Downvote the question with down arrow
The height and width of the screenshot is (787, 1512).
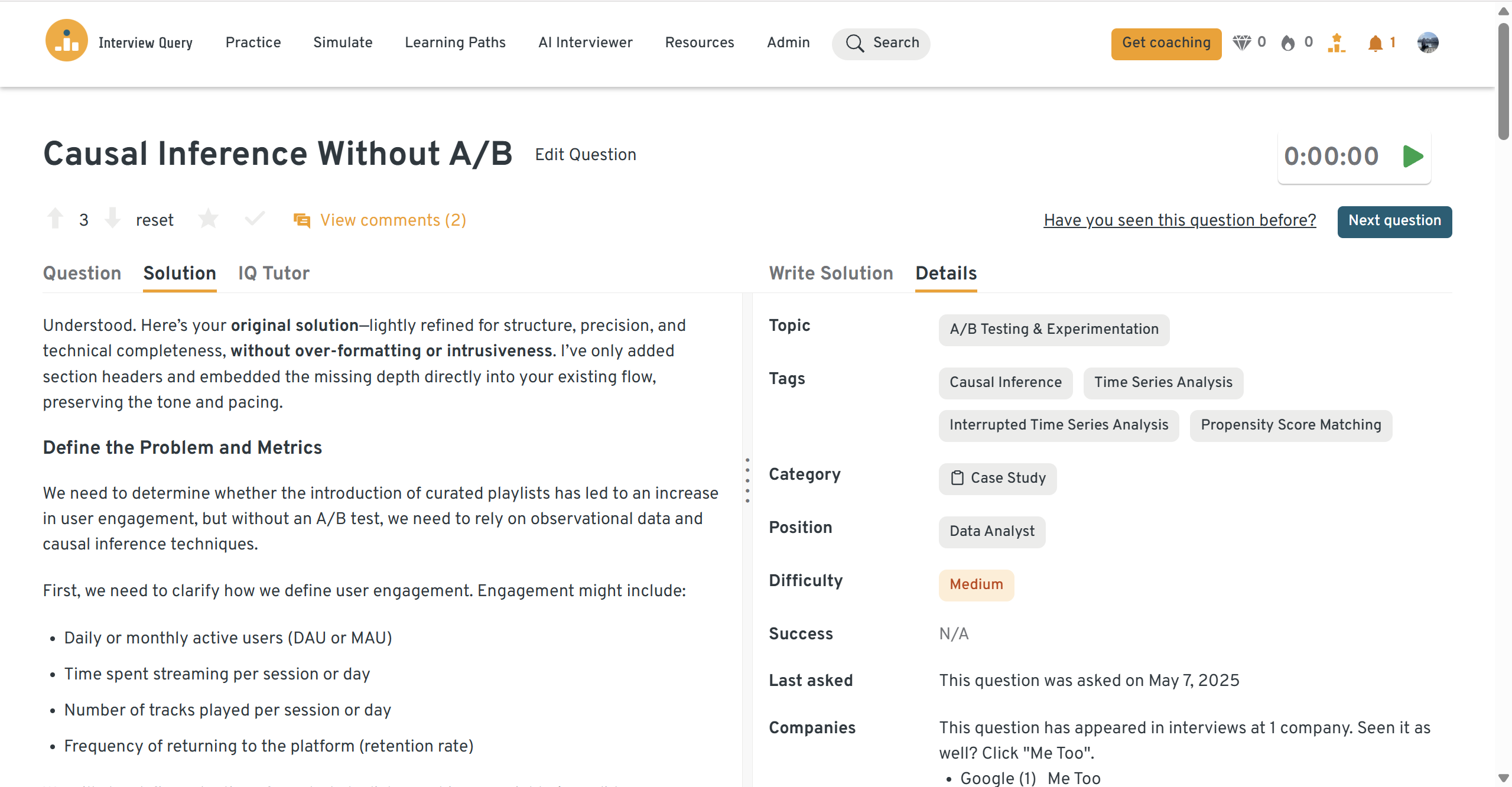coord(112,219)
